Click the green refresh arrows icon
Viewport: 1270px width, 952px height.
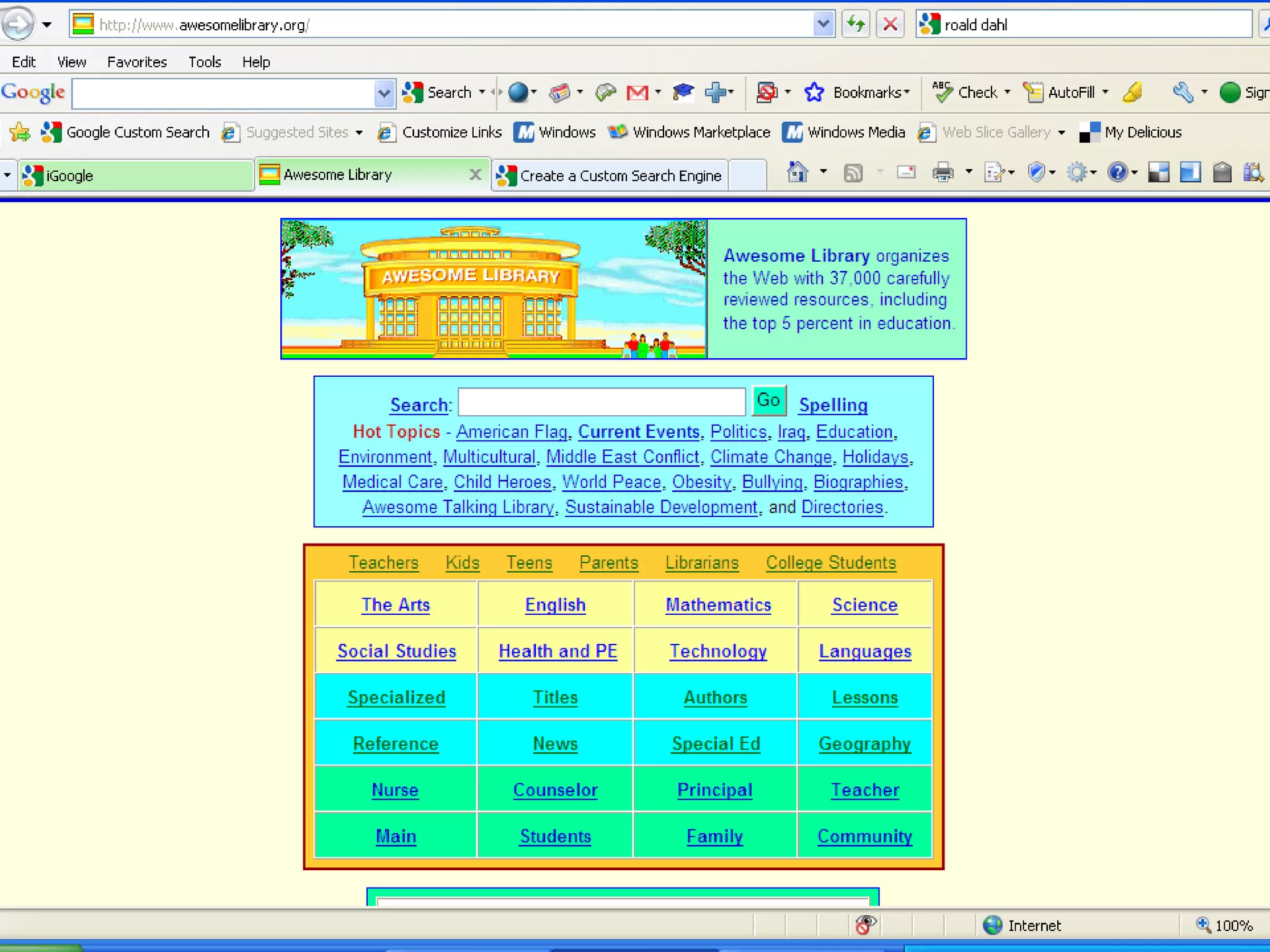856,25
